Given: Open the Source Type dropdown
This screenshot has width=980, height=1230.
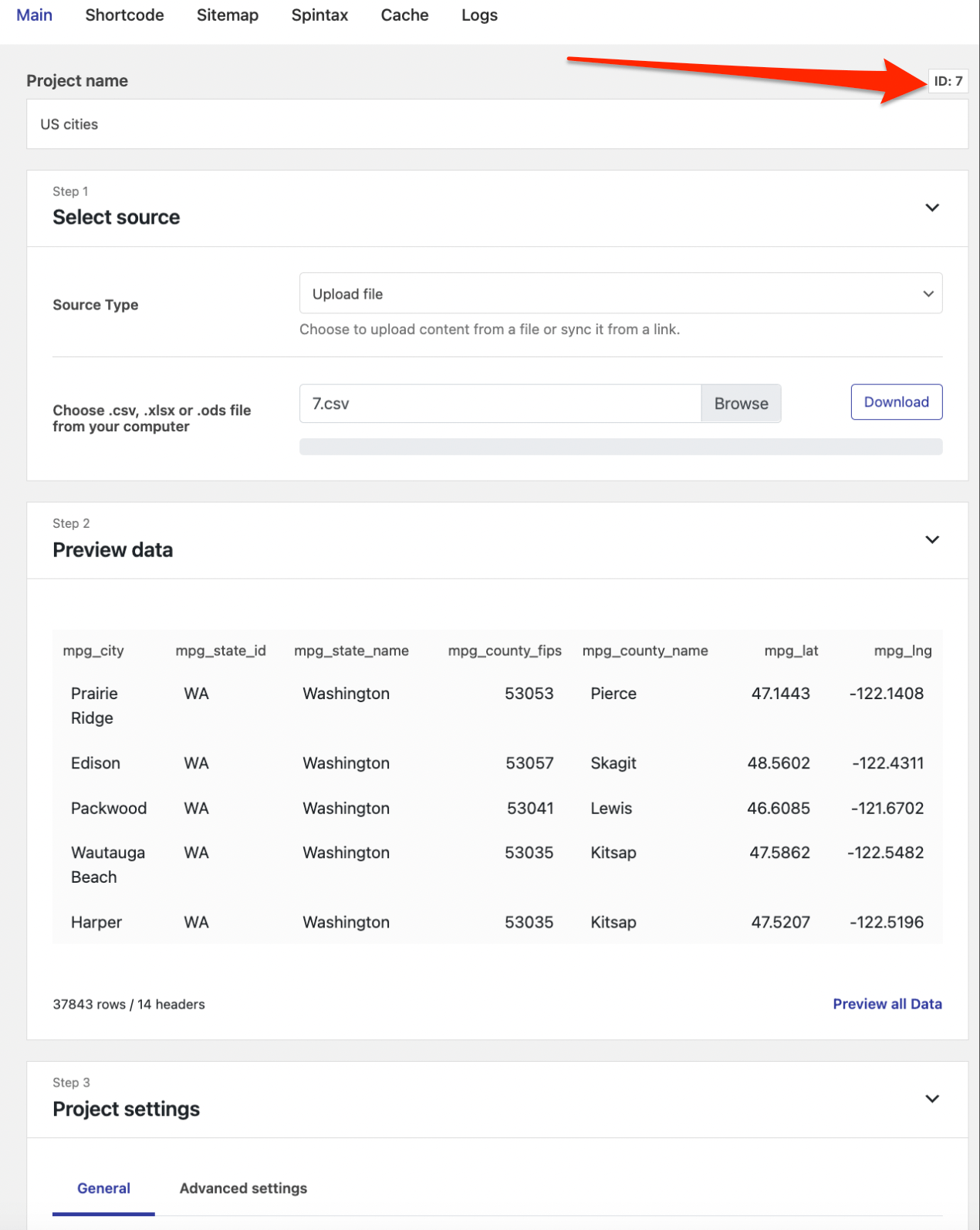Looking at the screenshot, I should tap(620, 294).
